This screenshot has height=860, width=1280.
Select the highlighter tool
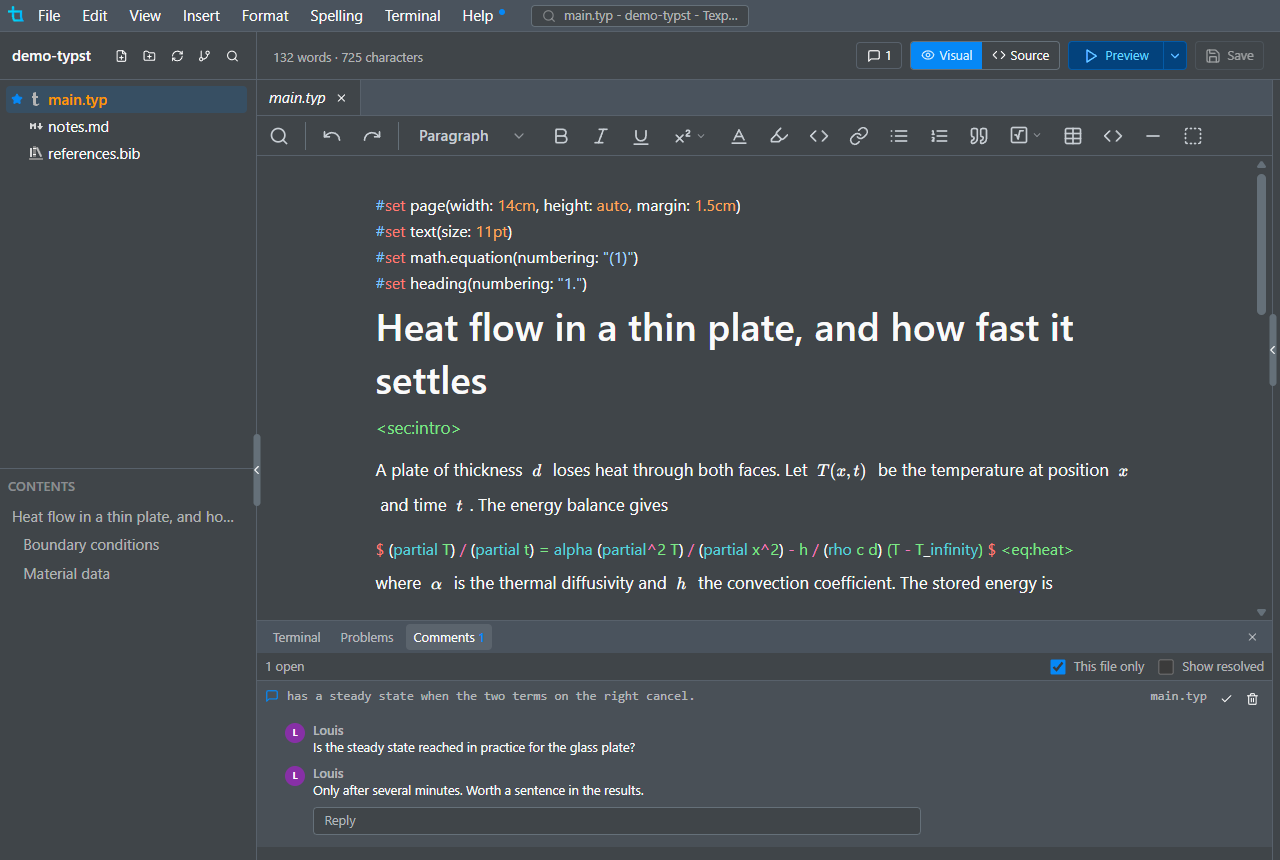click(779, 136)
